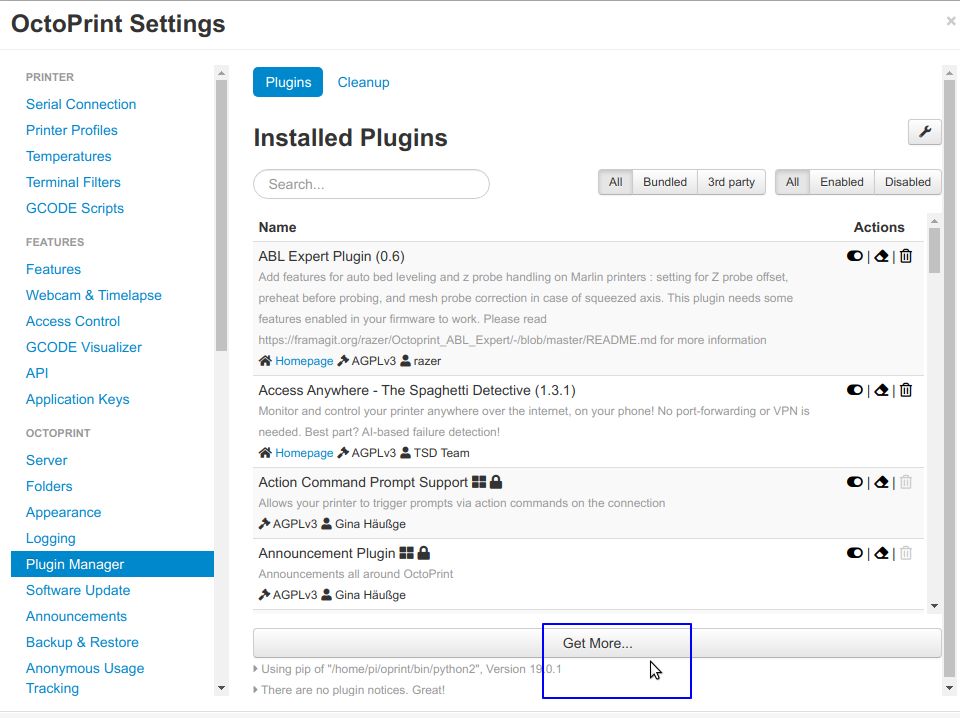
Task: Disable Access Anywhere Spaghetti Detective plugin
Action: [855, 390]
